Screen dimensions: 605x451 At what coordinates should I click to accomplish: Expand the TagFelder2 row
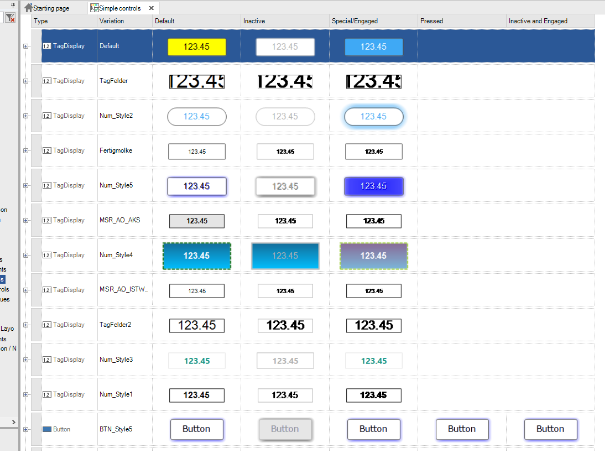pyautogui.click(x=25, y=325)
